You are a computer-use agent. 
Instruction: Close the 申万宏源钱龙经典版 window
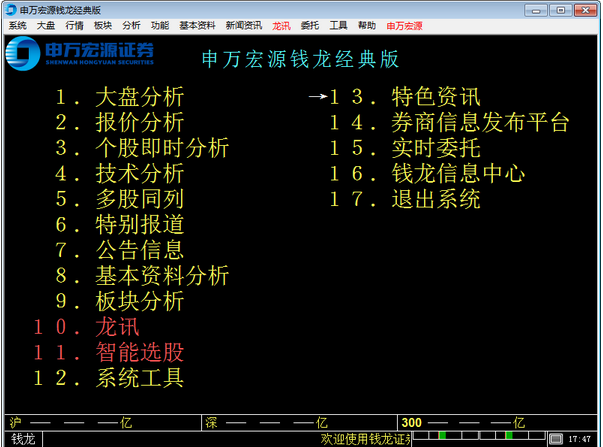click(585, 10)
